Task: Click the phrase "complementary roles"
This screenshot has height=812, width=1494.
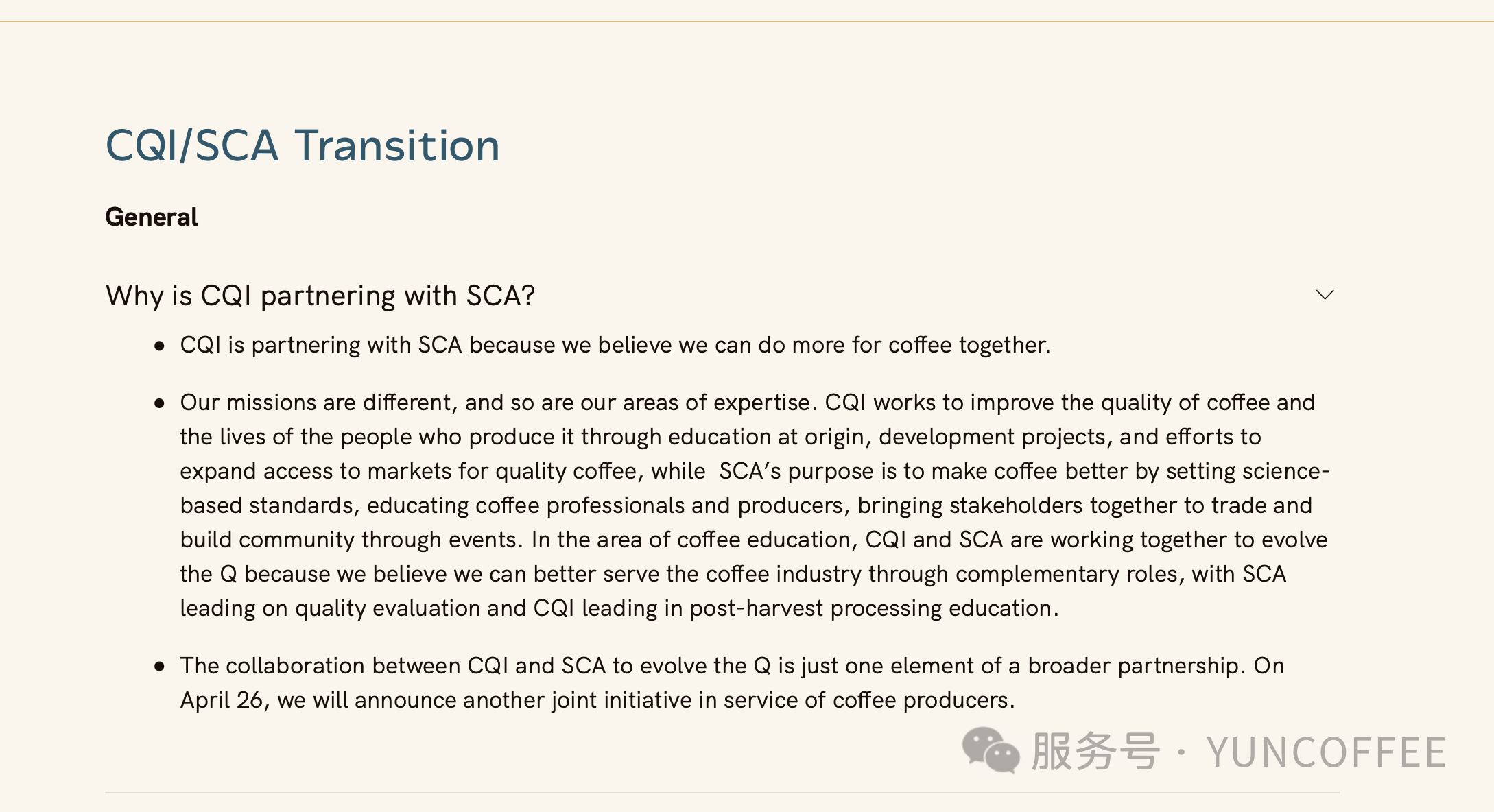Action: click(1067, 574)
